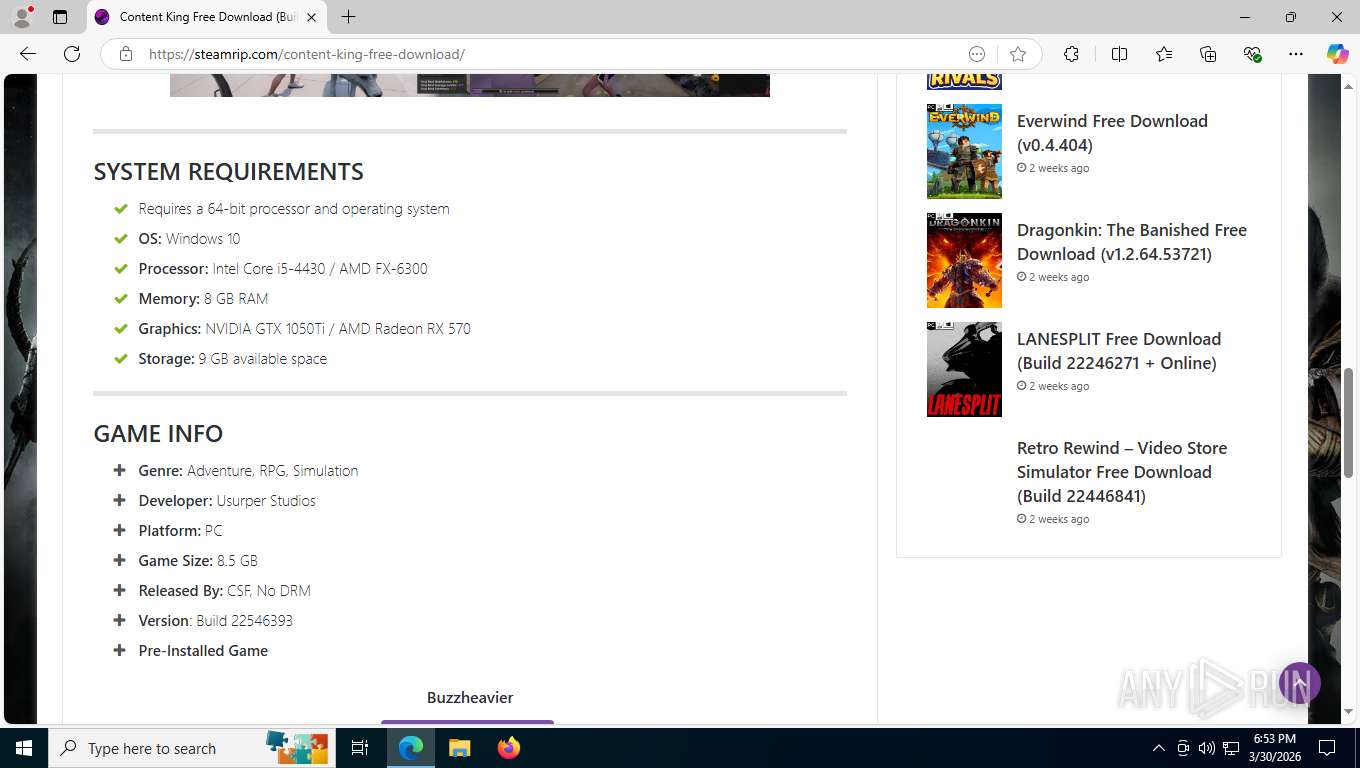This screenshot has width=1360, height=768.
Task: Click the Buzzheavier download label
Action: [x=470, y=697]
